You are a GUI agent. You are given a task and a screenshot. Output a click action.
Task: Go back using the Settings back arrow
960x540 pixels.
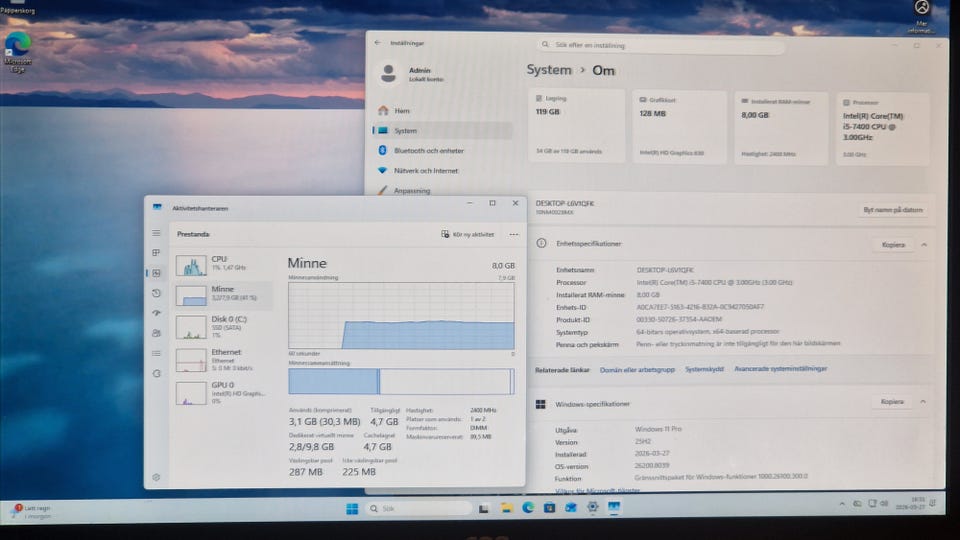[x=378, y=43]
